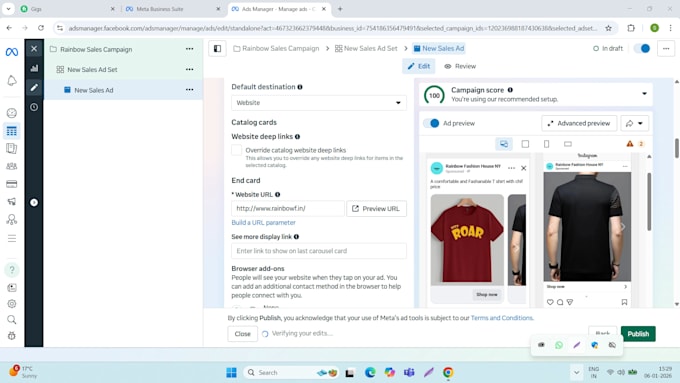Open options menu for New Sales Ad
The width and height of the screenshot is (680, 383).
click(x=190, y=90)
